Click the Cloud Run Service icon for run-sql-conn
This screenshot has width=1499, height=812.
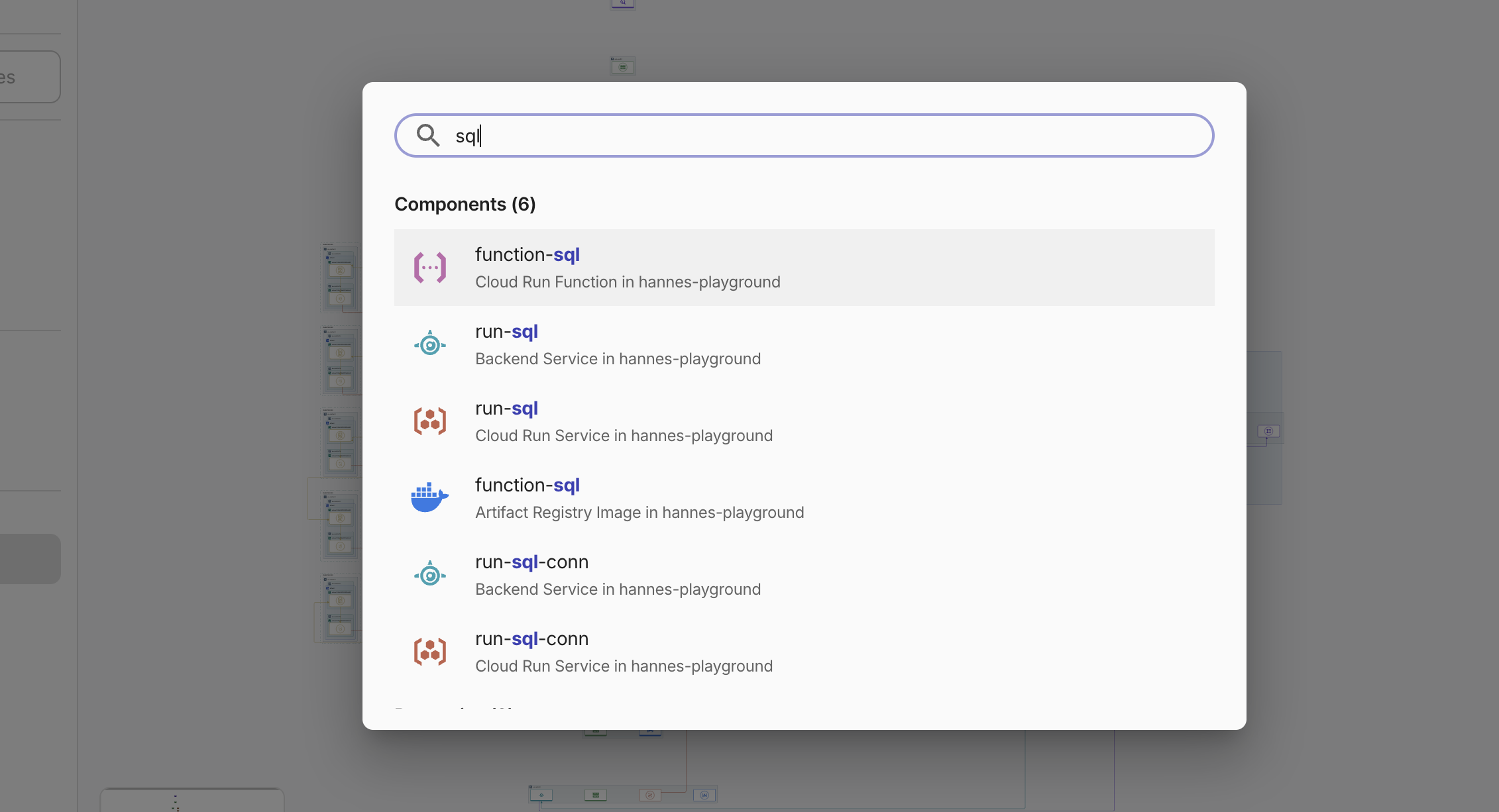pos(430,652)
